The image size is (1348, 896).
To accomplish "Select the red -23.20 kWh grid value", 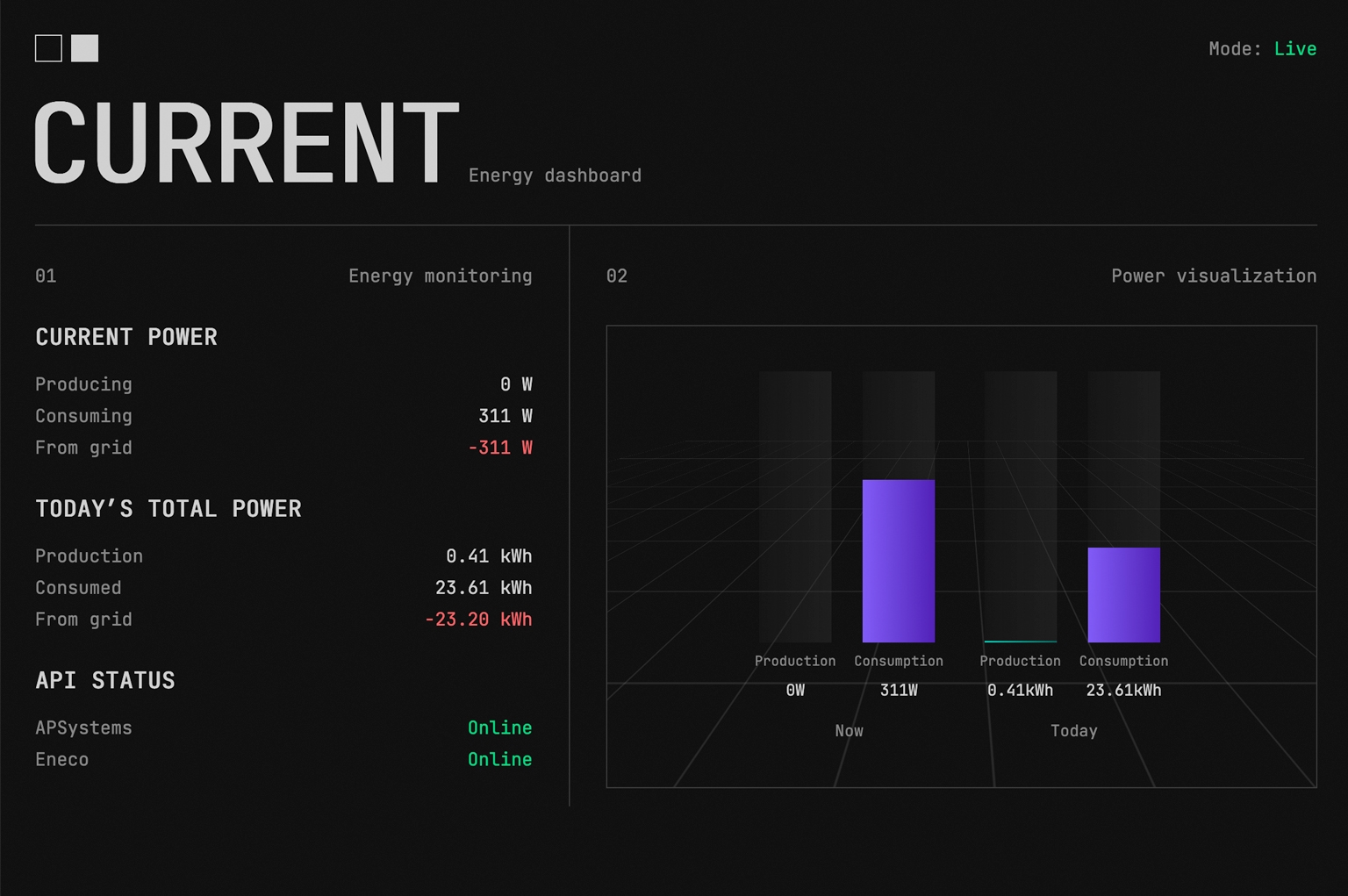I will click(x=478, y=620).
